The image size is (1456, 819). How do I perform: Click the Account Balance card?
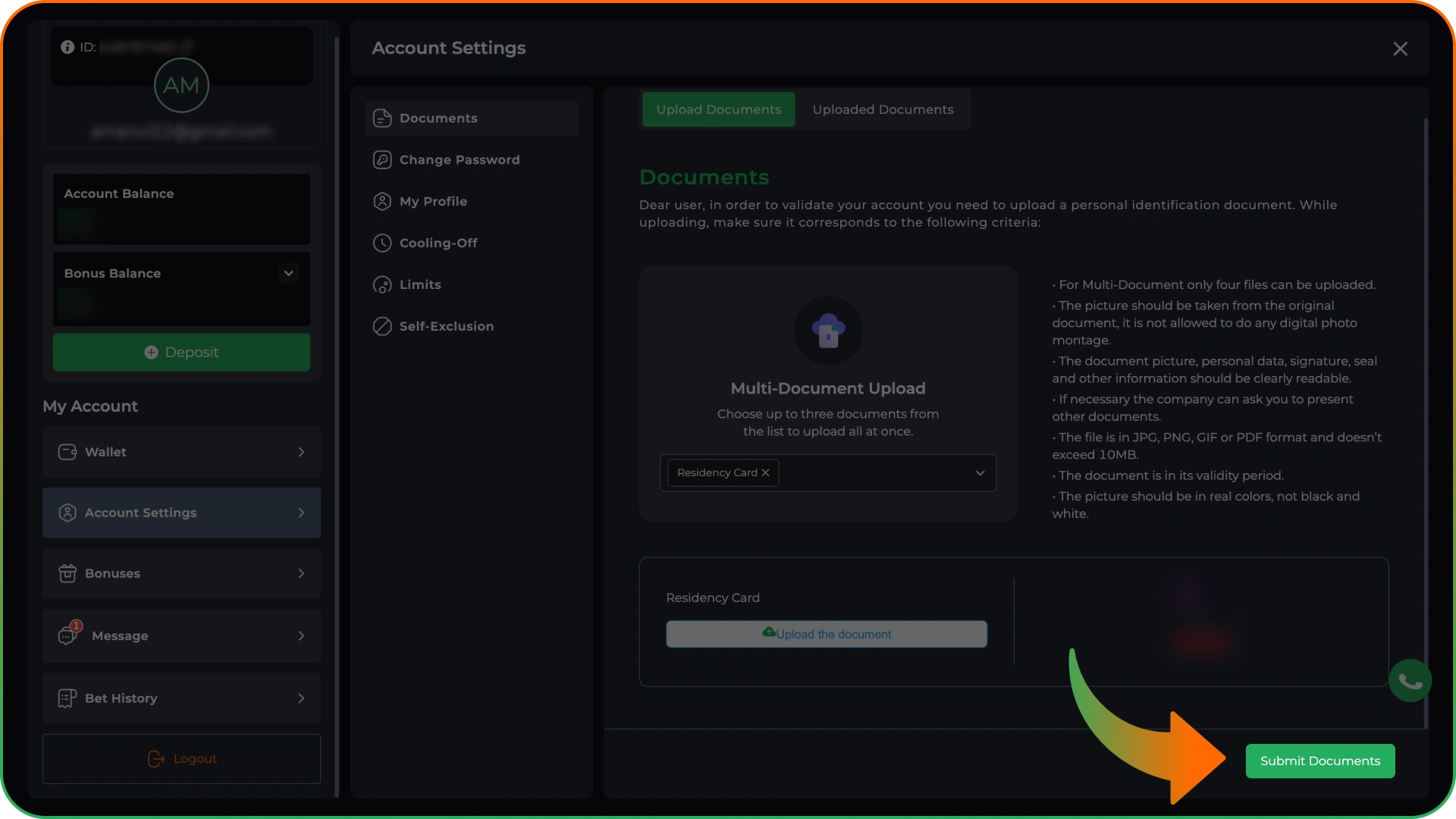(x=181, y=209)
